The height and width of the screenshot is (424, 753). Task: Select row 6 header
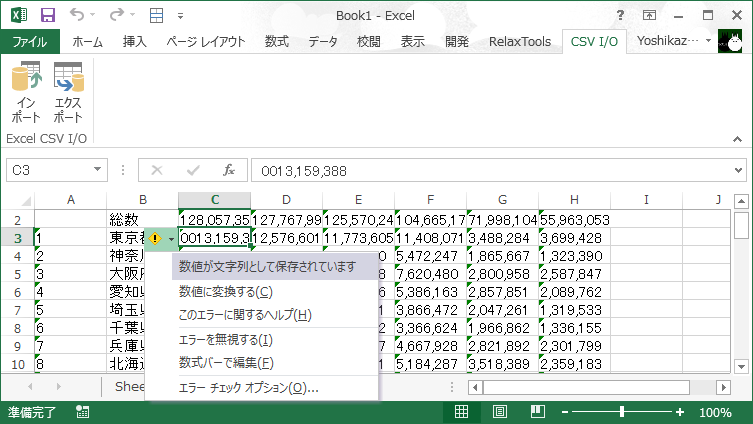tap(17, 292)
